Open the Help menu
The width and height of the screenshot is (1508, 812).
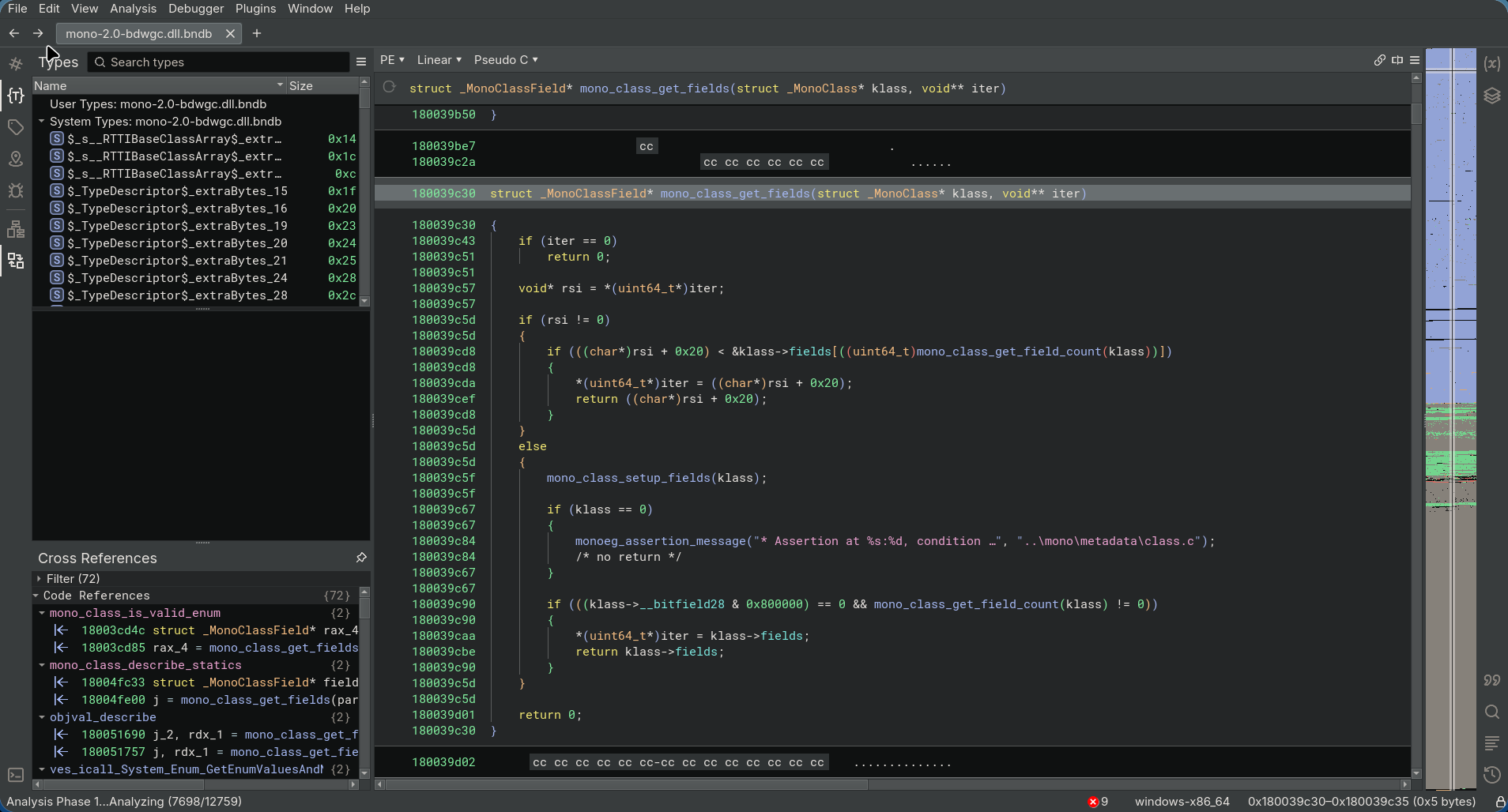point(357,9)
